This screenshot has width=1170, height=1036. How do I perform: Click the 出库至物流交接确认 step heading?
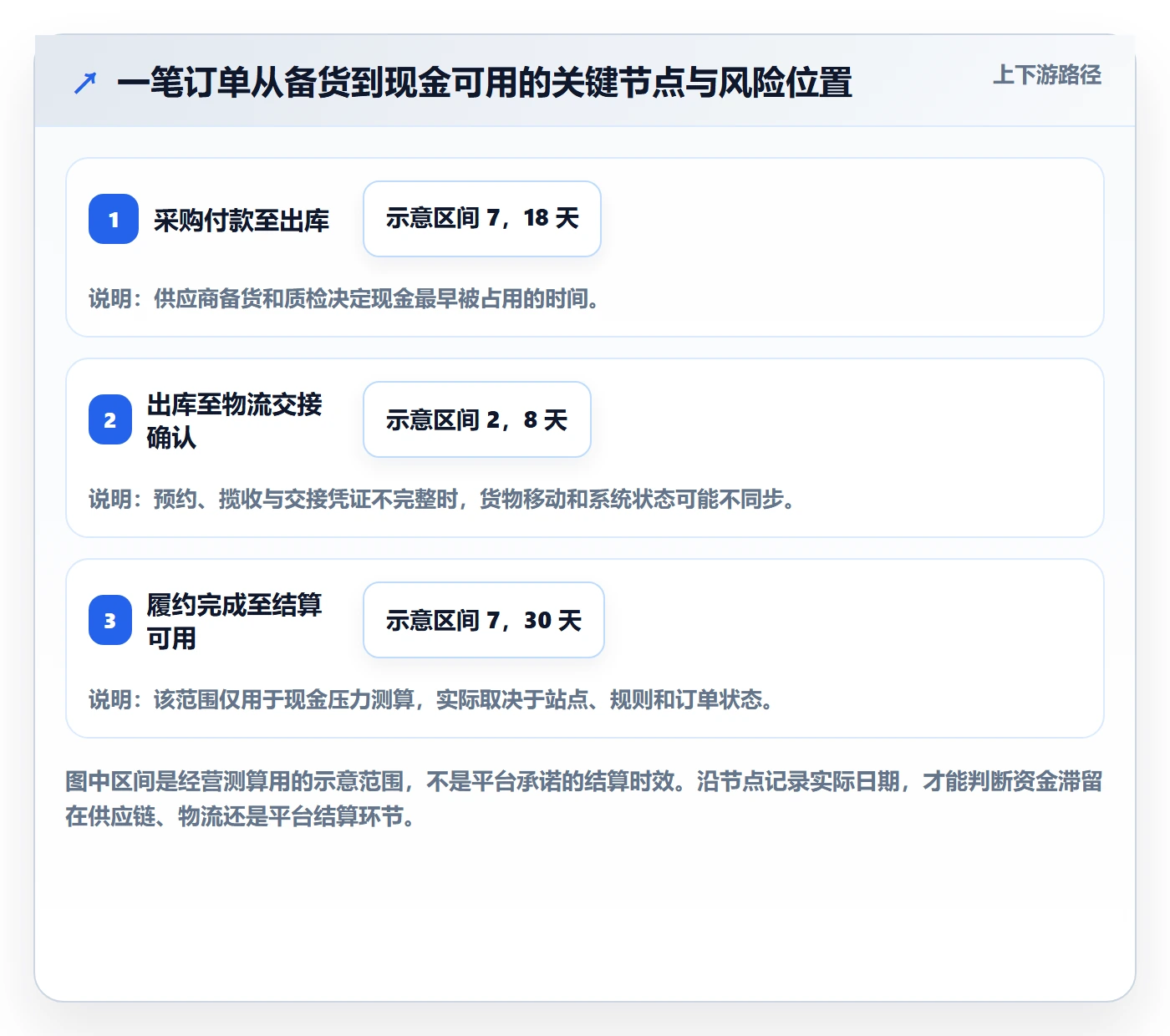pos(235,420)
